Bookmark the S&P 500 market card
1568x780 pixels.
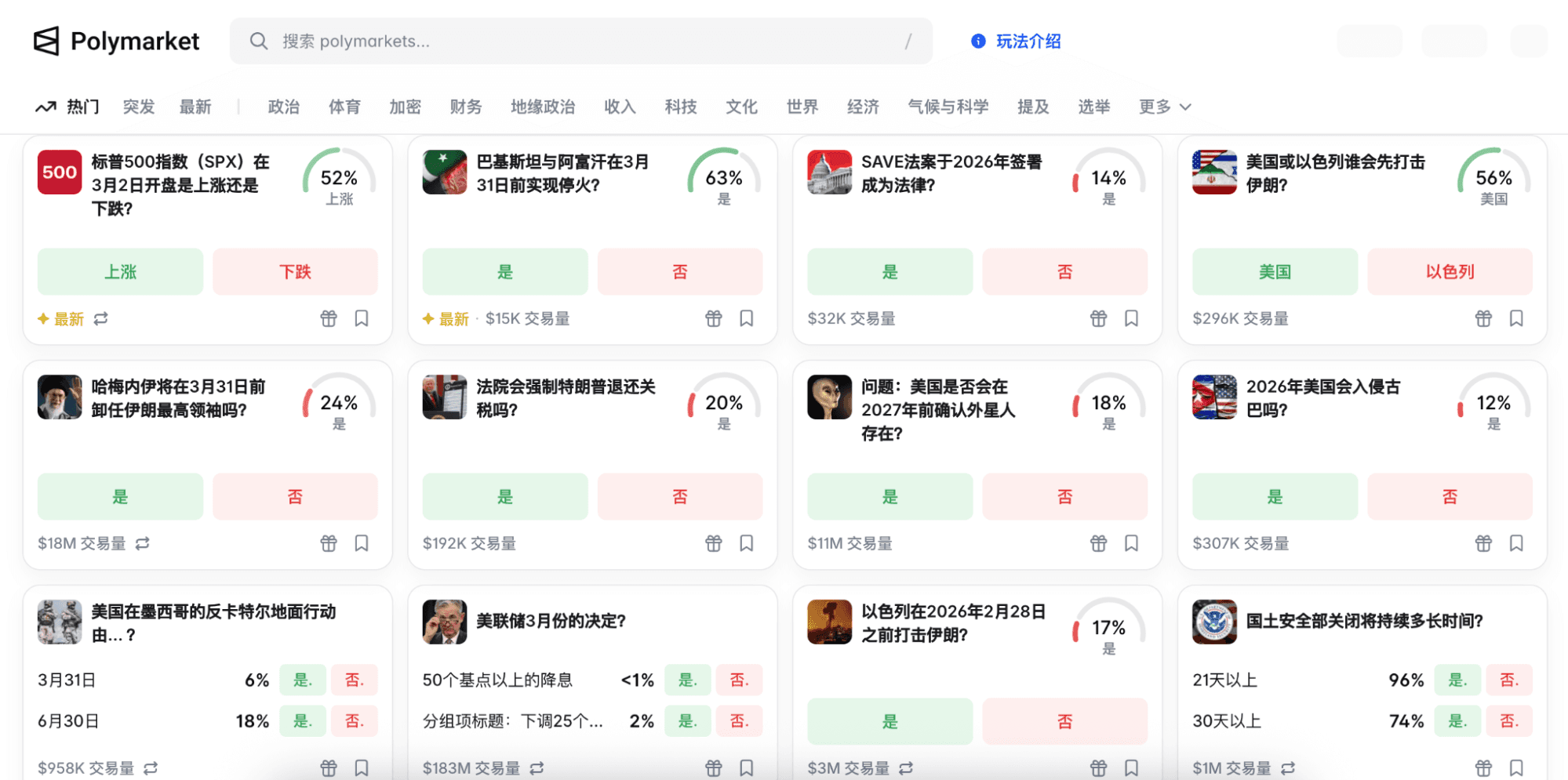[362, 318]
